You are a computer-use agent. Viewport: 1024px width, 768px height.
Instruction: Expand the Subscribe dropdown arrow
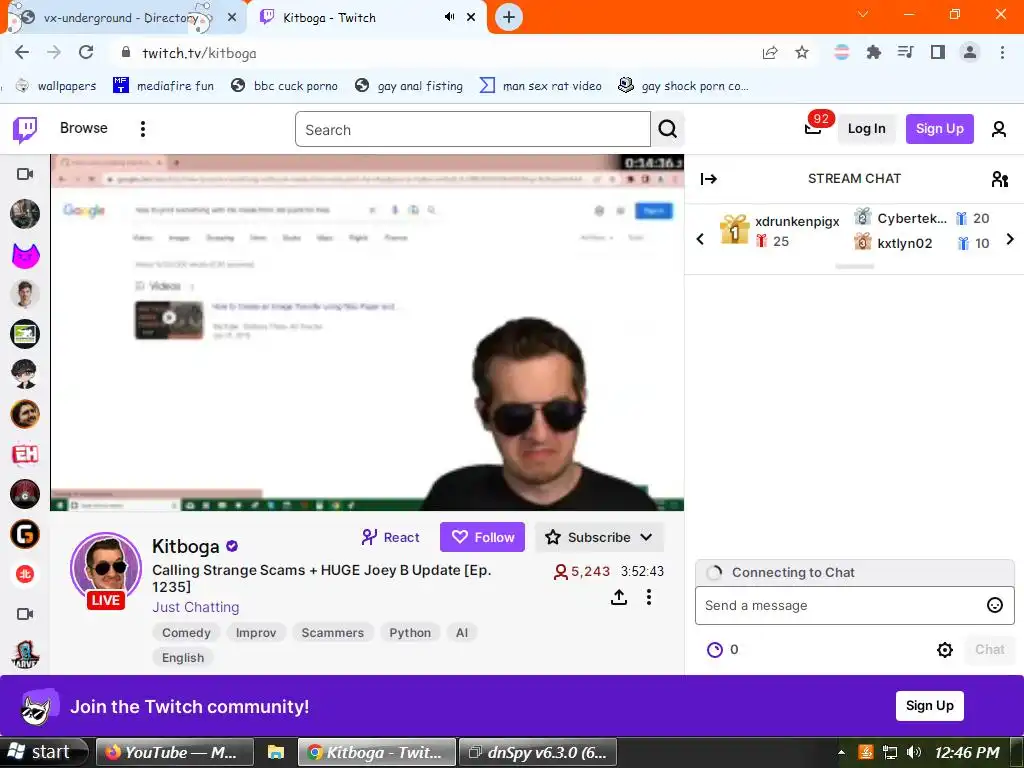pyautogui.click(x=646, y=537)
